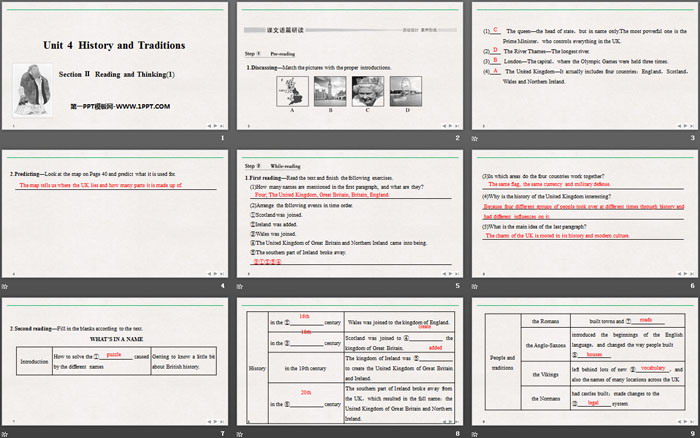
Task: Click the animation star icon under slide 7
Action: [4, 434]
